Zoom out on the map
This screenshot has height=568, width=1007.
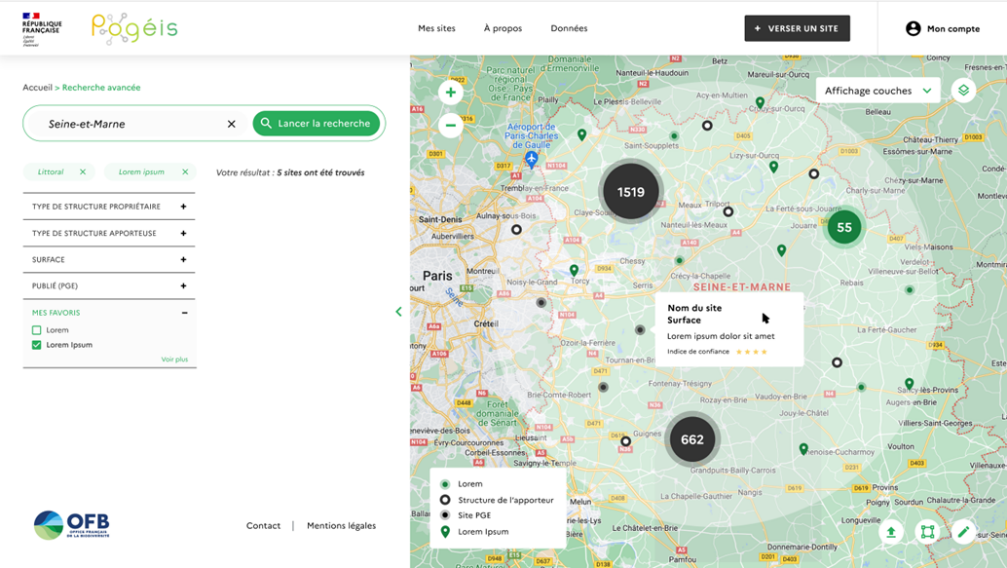(450, 126)
